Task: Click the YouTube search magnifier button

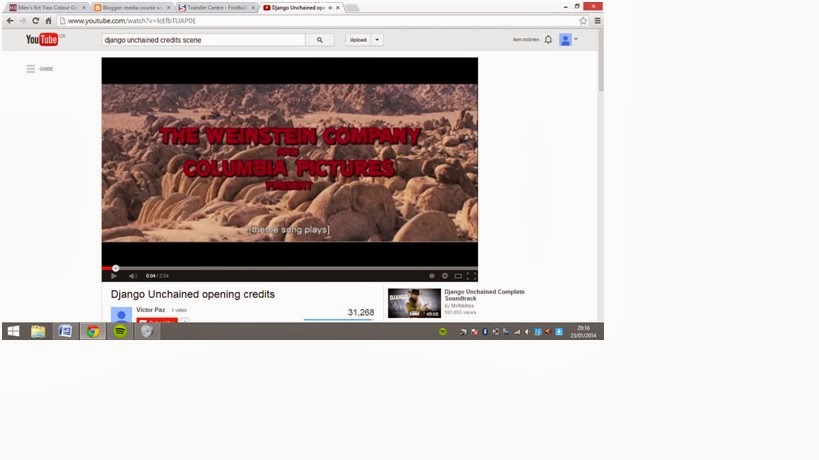Action: 320,40
